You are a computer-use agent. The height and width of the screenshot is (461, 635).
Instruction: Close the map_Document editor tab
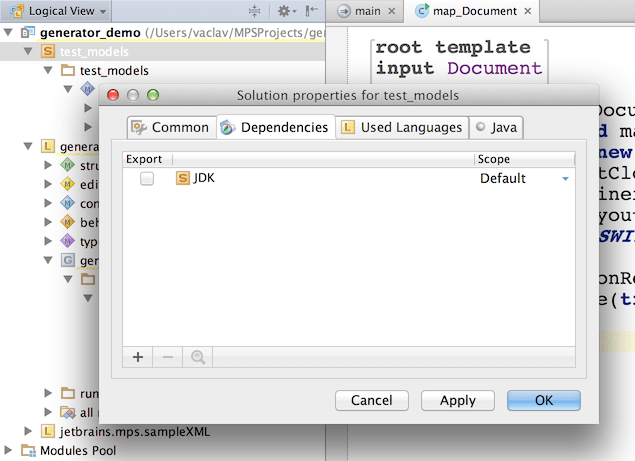pyautogui.click(x=528, y=11)
